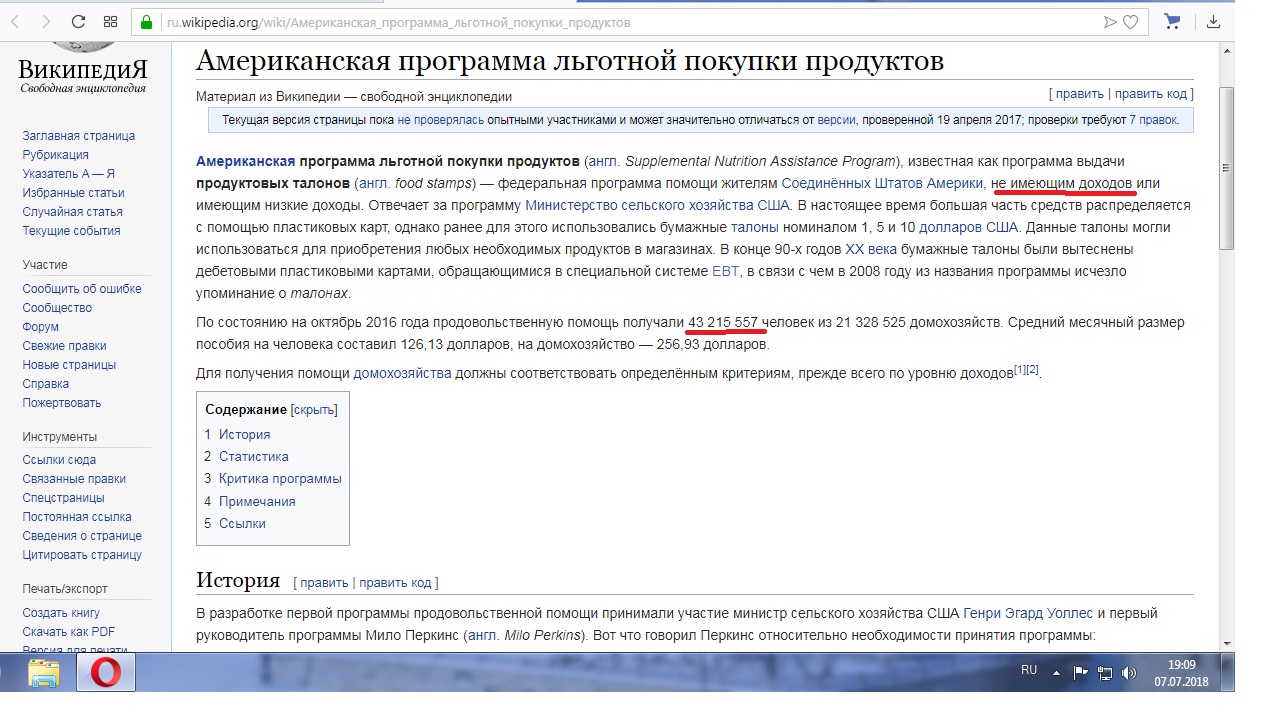Click править link beside the article title
Screen dimensions: 1280x720
pyautogui.click(x=1080, y=94)
